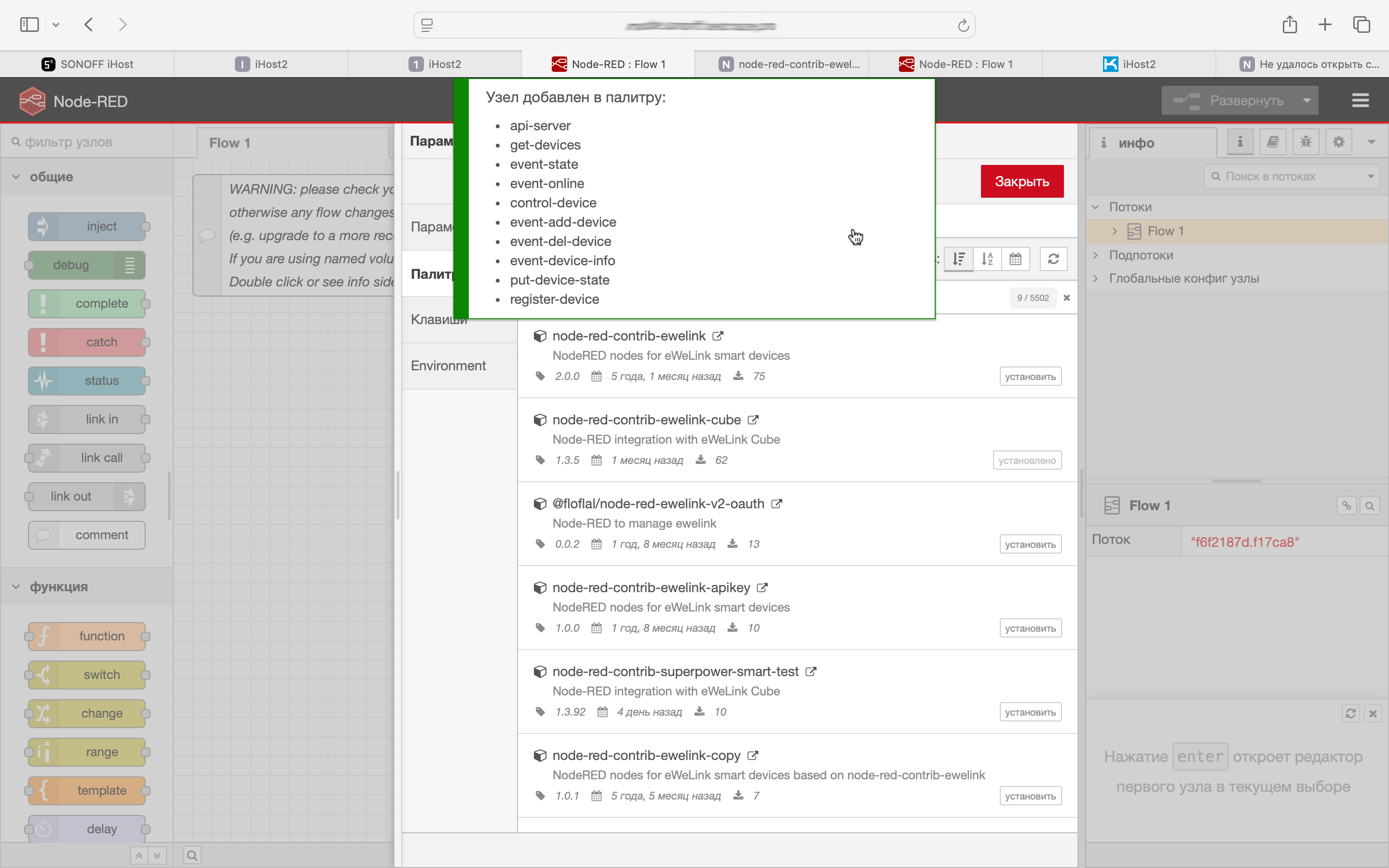Open the Node-RED hamburger main menu
Screen dimensions: 1389x868
coord(1360,100)
